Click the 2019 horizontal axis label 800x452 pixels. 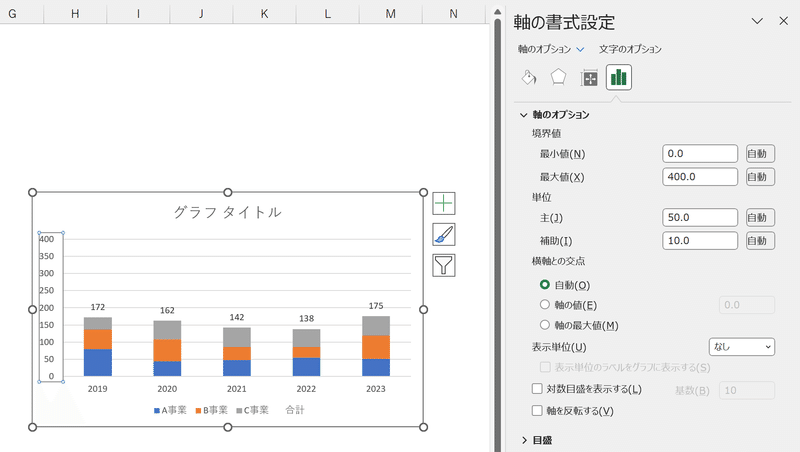point(97,389)
